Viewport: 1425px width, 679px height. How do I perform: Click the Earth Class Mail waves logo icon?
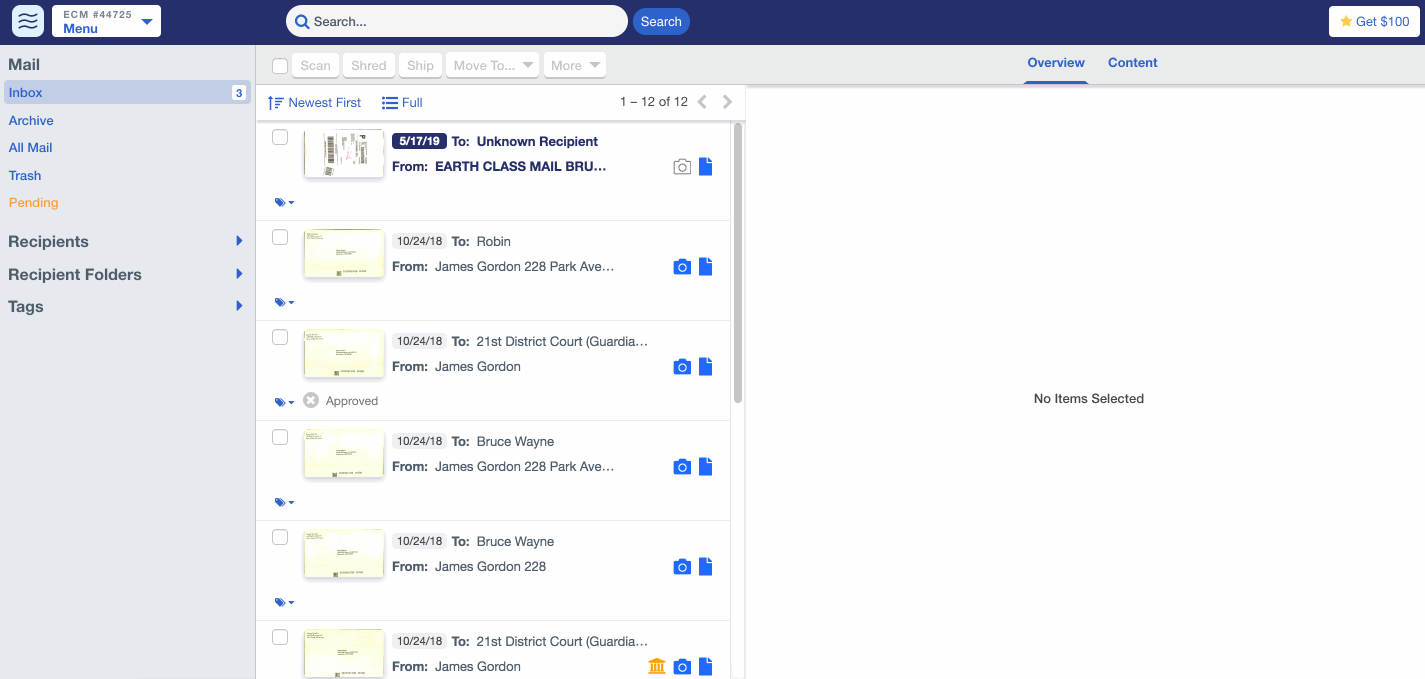(28, 21)
